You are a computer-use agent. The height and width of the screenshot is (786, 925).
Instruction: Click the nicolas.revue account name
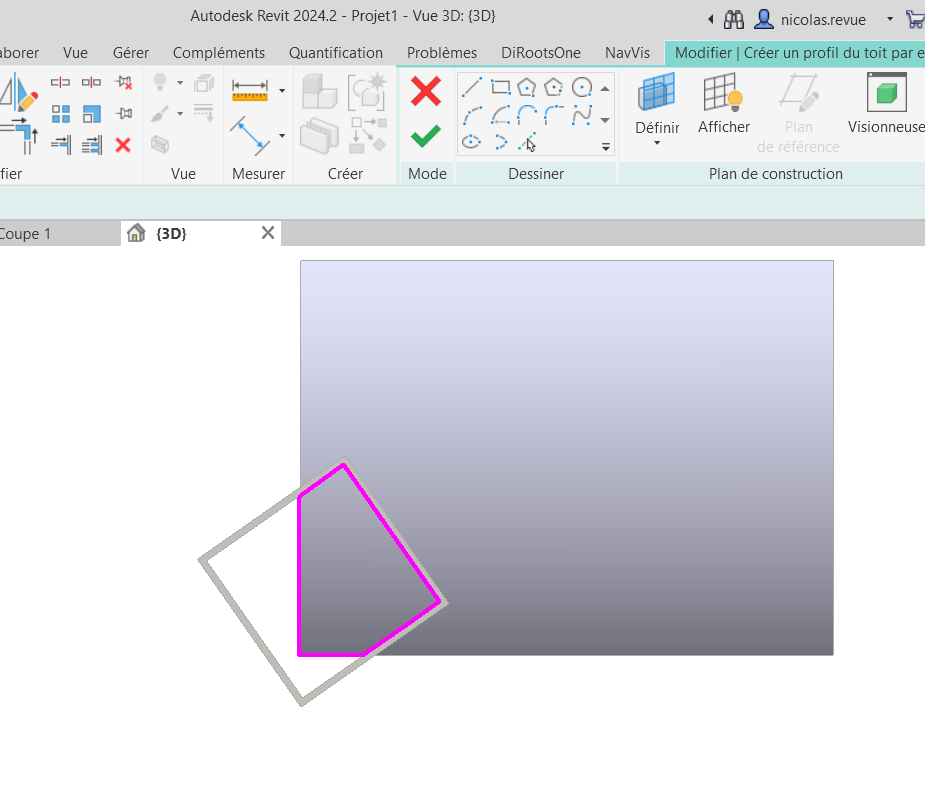[x=822, y=19]
